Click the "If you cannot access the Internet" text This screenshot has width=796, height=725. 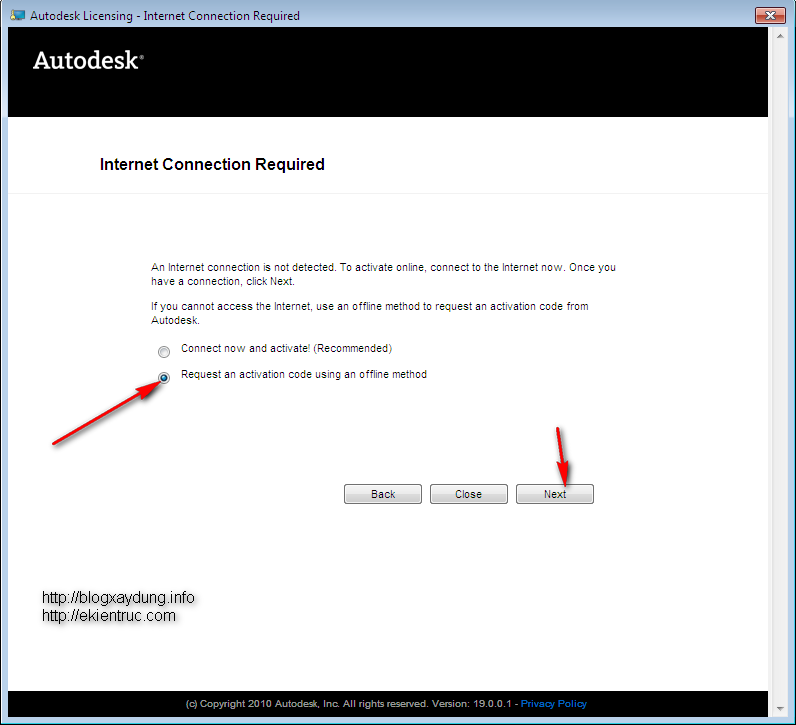(x=370, y=313)
